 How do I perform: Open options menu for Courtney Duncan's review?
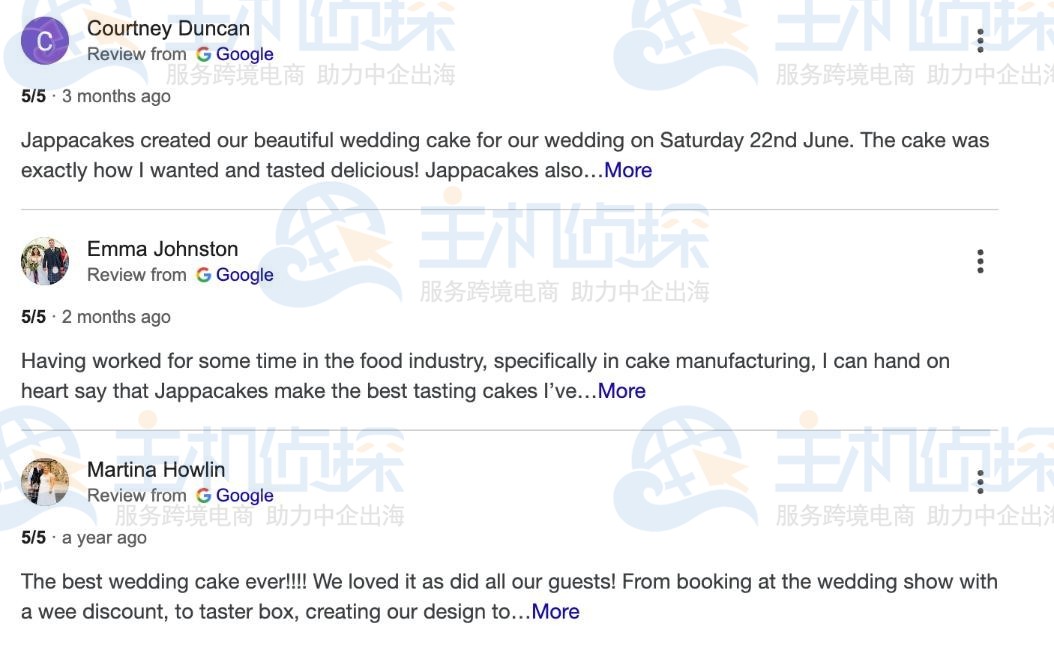(x=980, y=41)
